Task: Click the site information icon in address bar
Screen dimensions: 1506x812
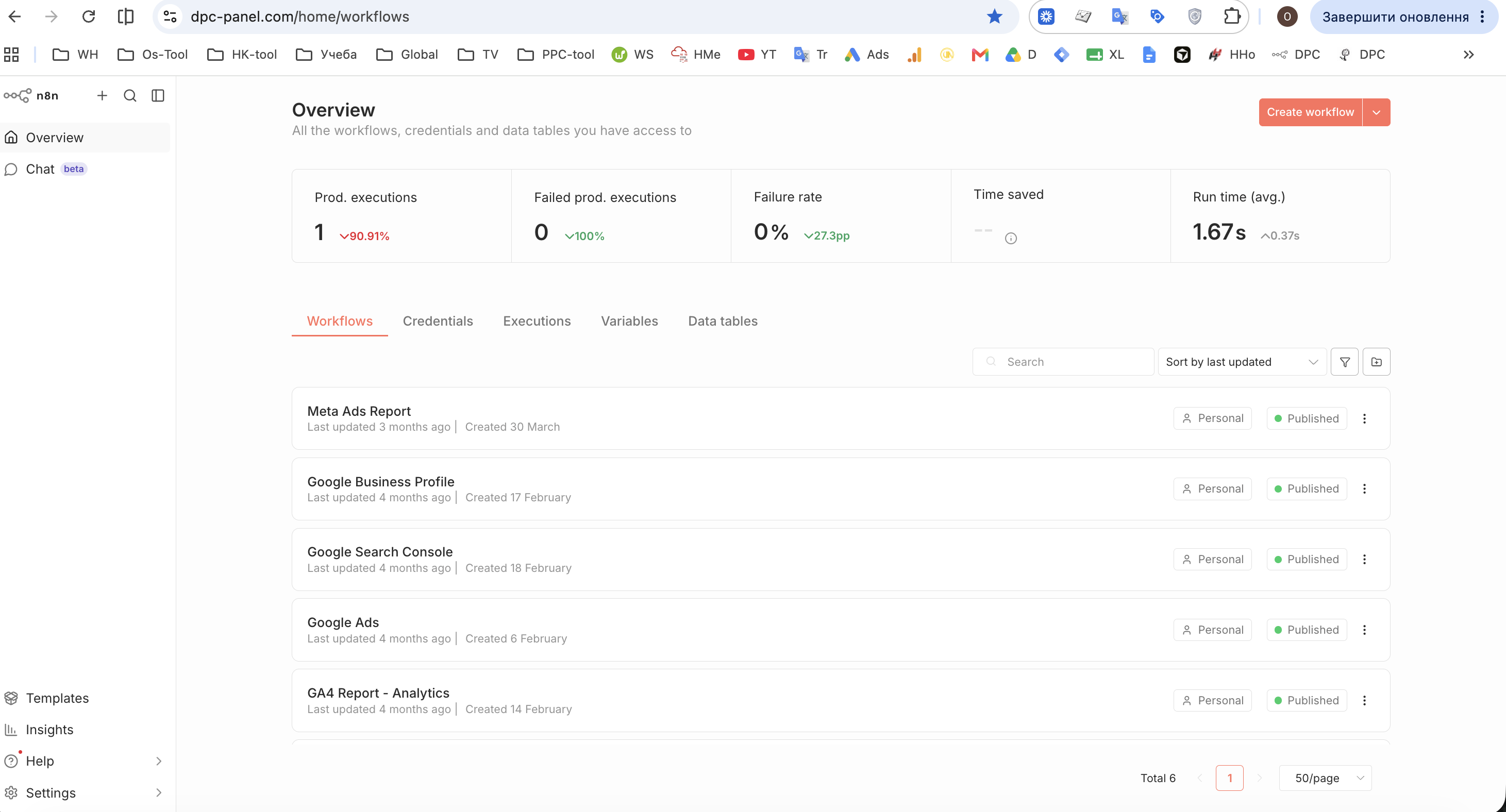Action: coord(170,16)
